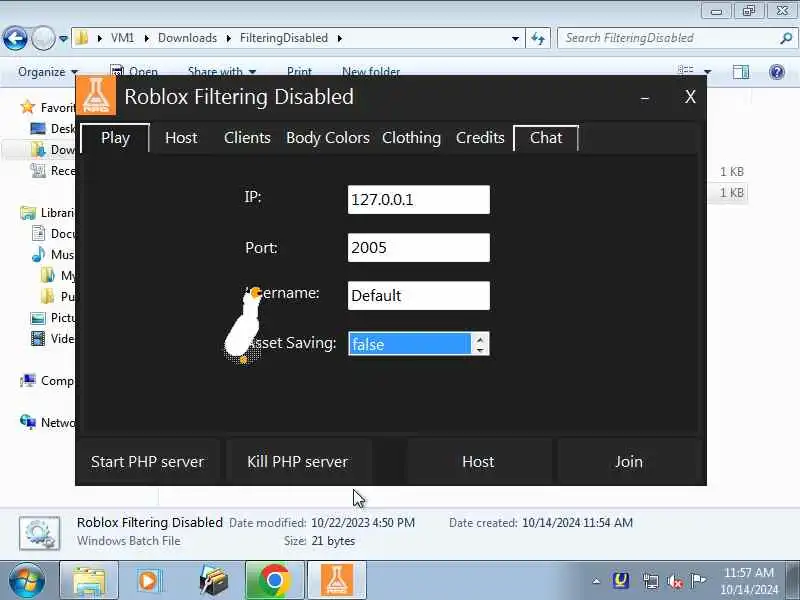Open recent locations dropdown beside Forward arrow
The width and height of the screenshot is (800, 600).
[x=63, y=39]
